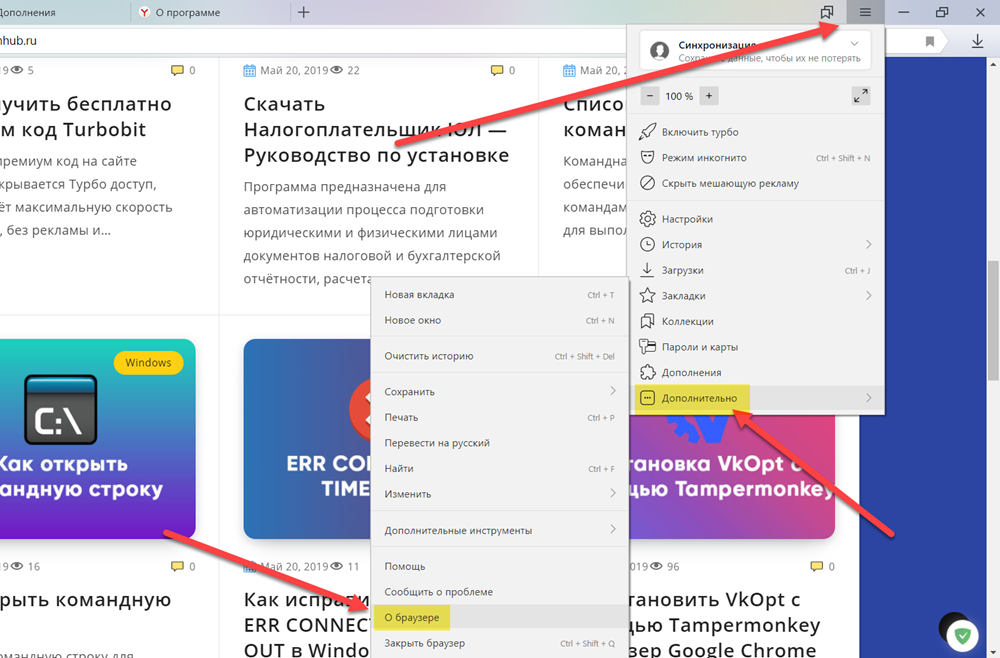Increase zoom with the plus button

(709, 96)
